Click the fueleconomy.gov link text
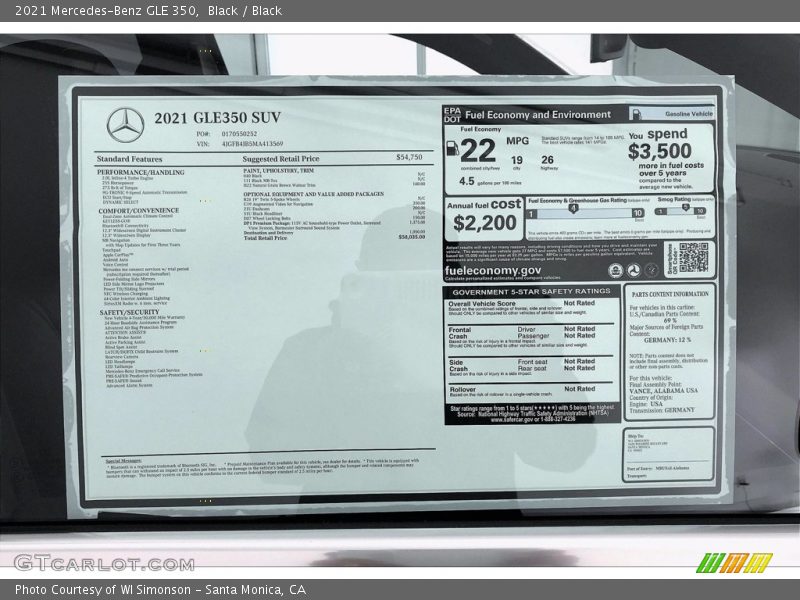This screenshot has width=800, height=600. point(493,271)
